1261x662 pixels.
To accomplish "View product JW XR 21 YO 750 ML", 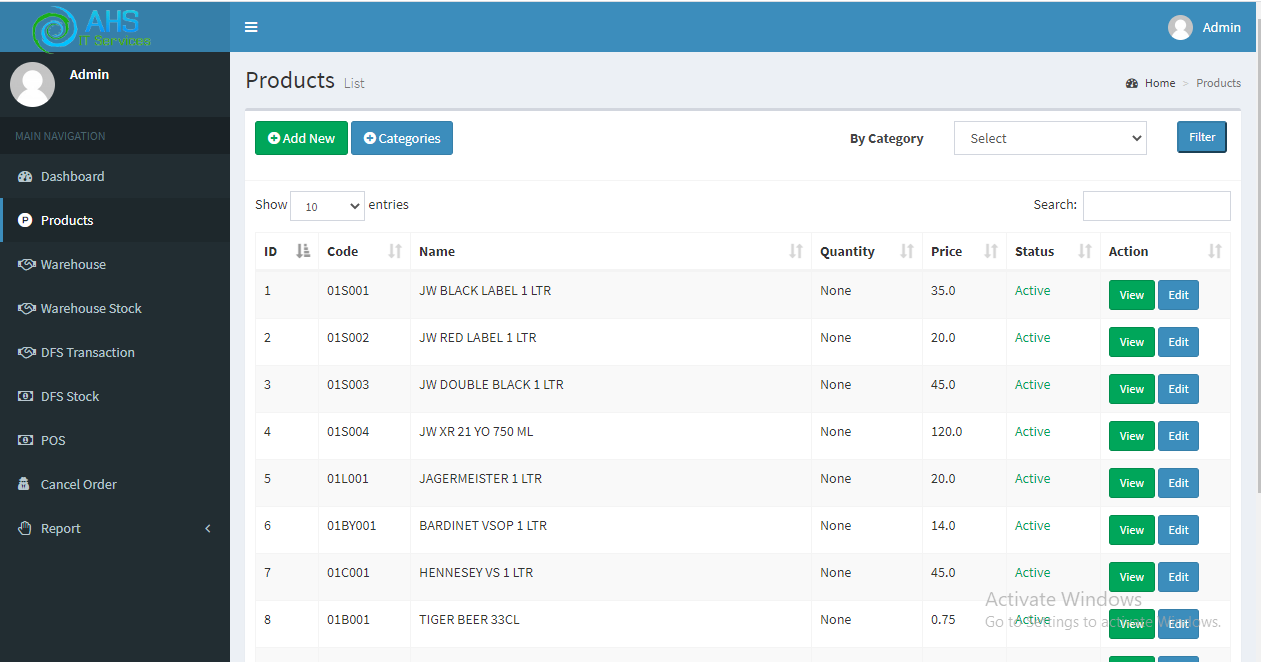I will [1132, 436].
